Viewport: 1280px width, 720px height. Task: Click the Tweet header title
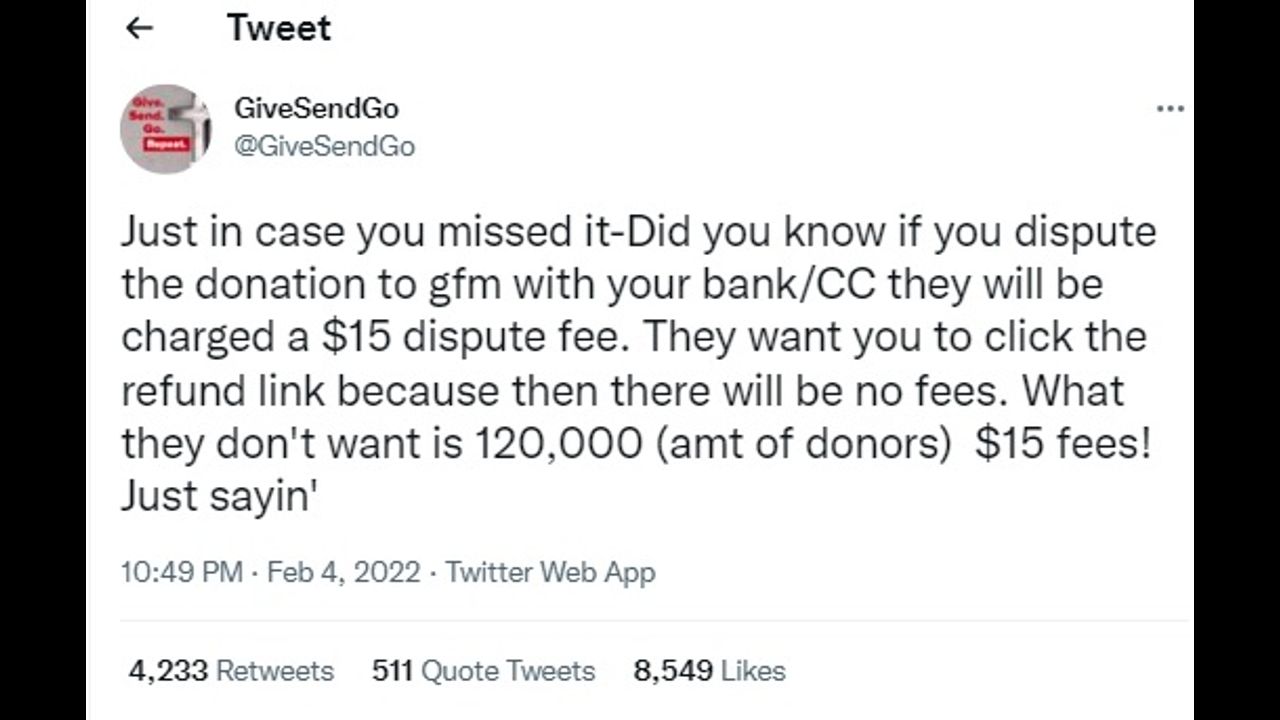pyautogui.click(x=279, y=28)
